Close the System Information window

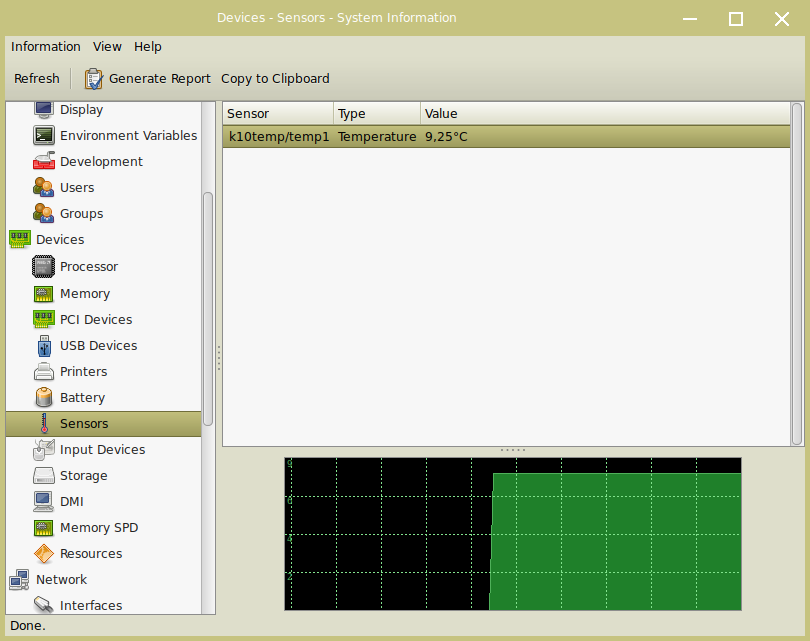[782, 19]
